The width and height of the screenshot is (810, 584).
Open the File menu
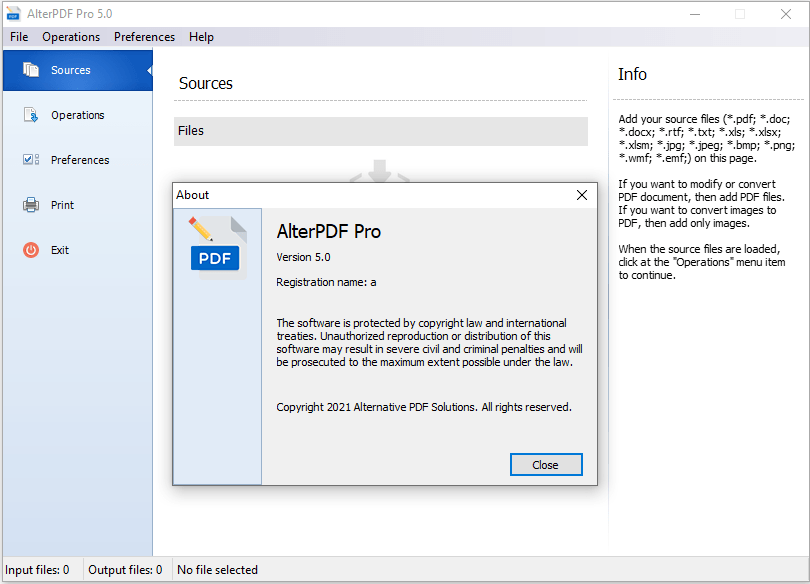19,37
